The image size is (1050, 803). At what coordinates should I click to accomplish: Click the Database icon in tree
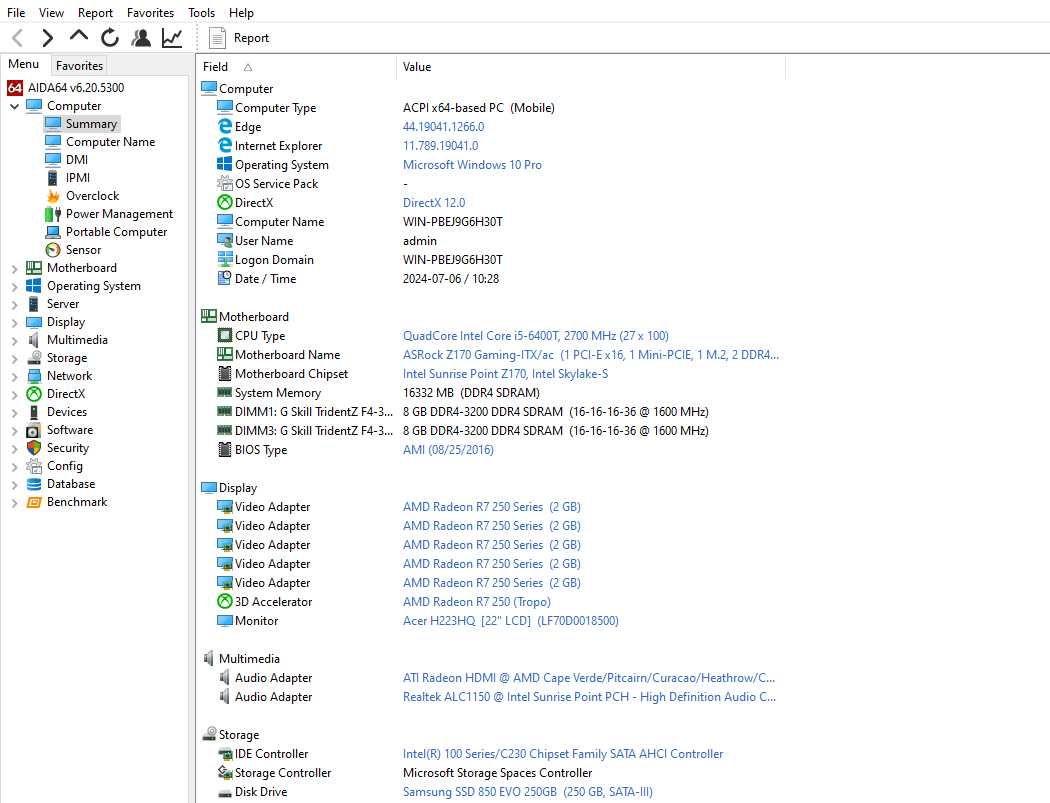pyautogui.click(x=33, y=484)
